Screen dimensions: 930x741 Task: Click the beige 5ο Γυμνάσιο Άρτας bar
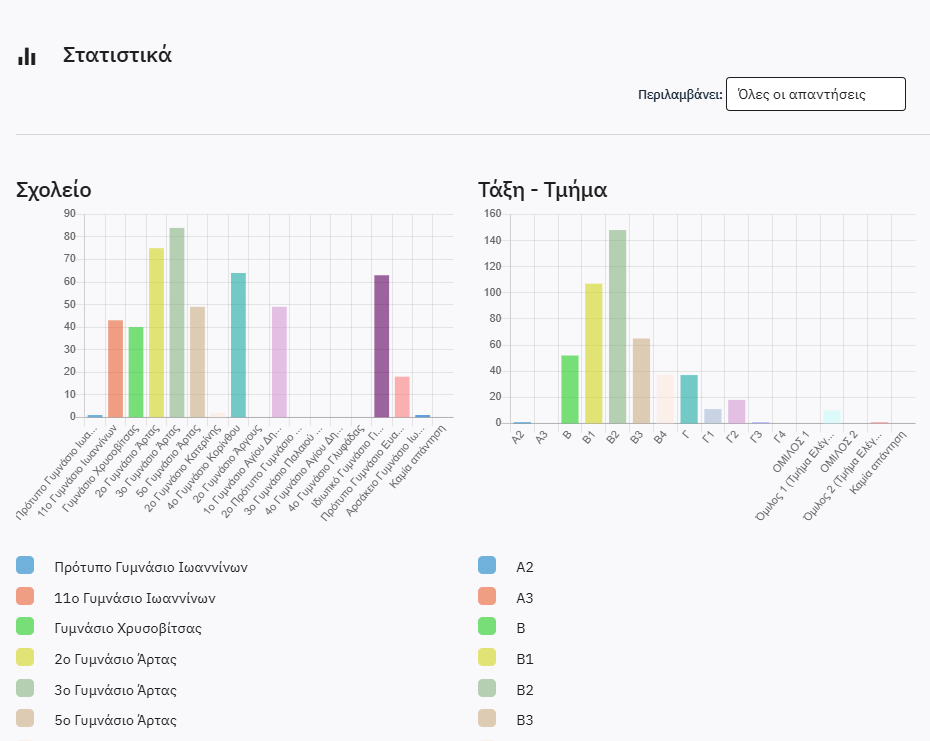198,362
